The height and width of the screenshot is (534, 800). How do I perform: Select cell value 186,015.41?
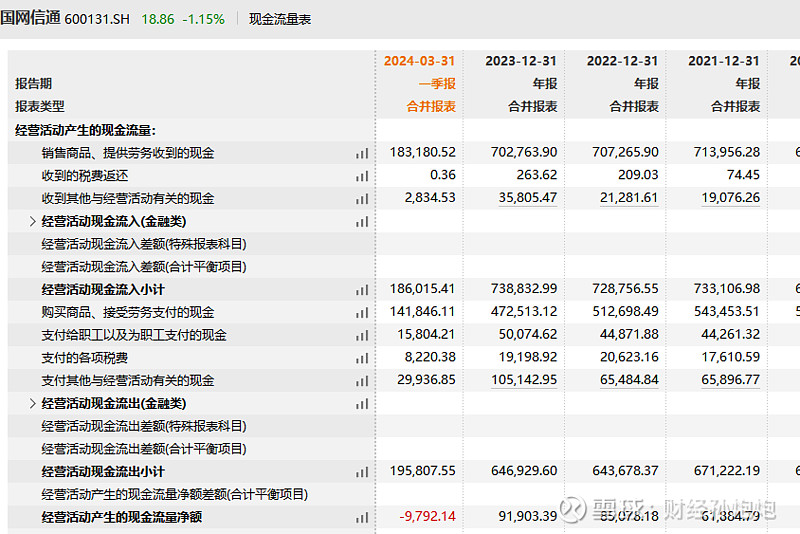coord(422,289)
